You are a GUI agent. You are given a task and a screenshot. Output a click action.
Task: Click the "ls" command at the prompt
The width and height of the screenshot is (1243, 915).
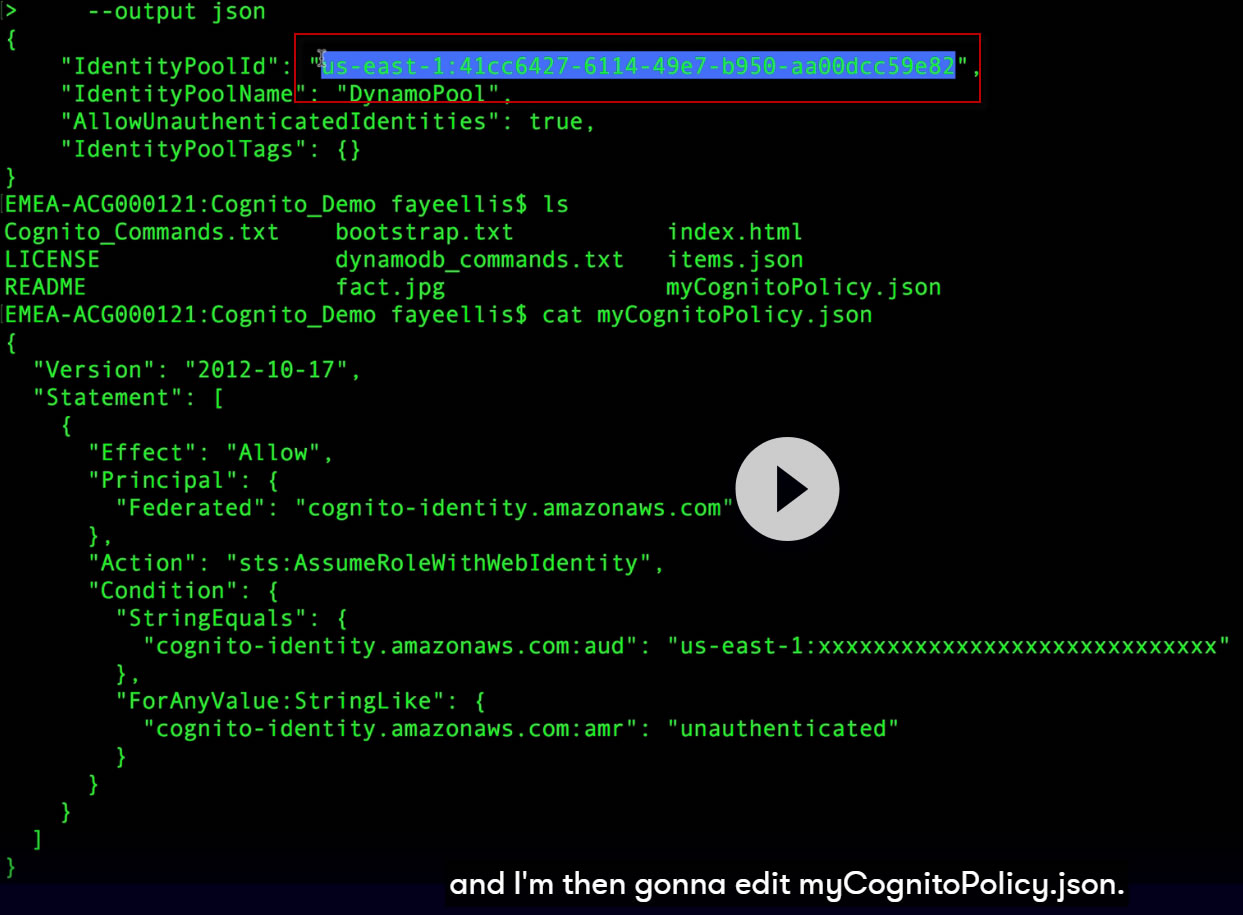[555, 204]
